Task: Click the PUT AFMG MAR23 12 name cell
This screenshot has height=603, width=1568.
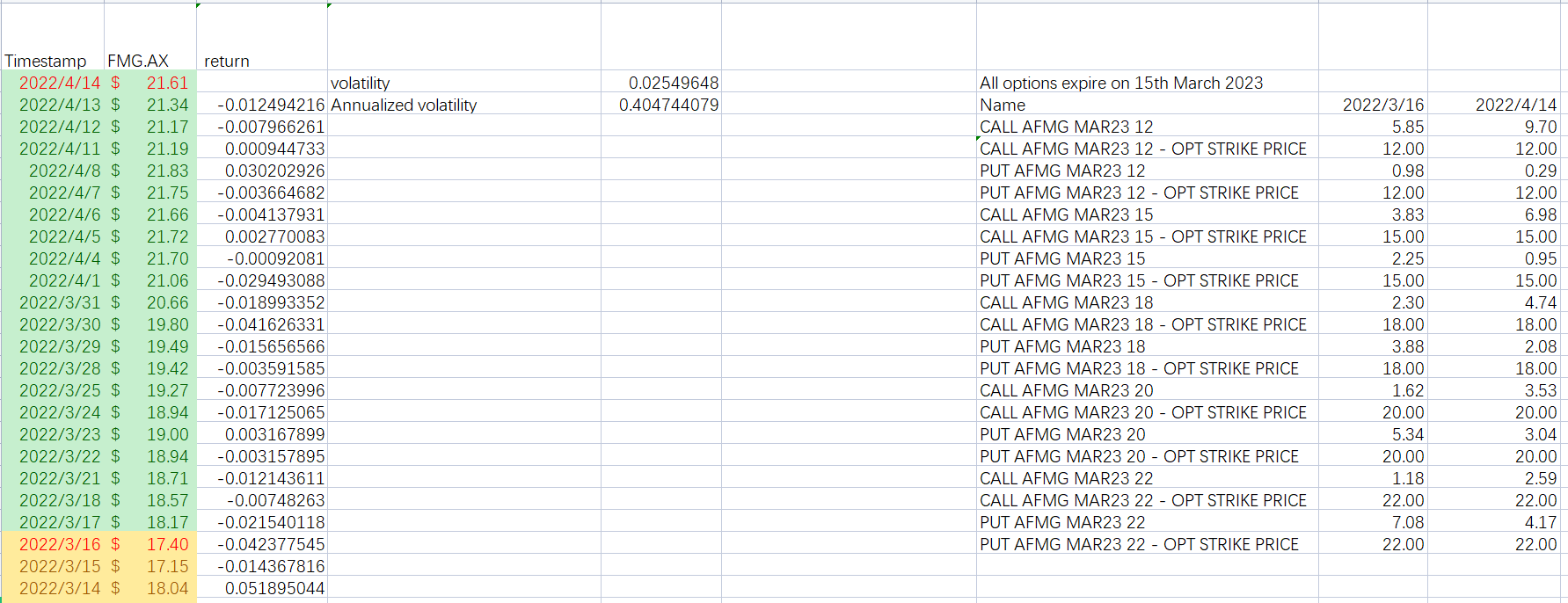Action: pos(1148,171)
